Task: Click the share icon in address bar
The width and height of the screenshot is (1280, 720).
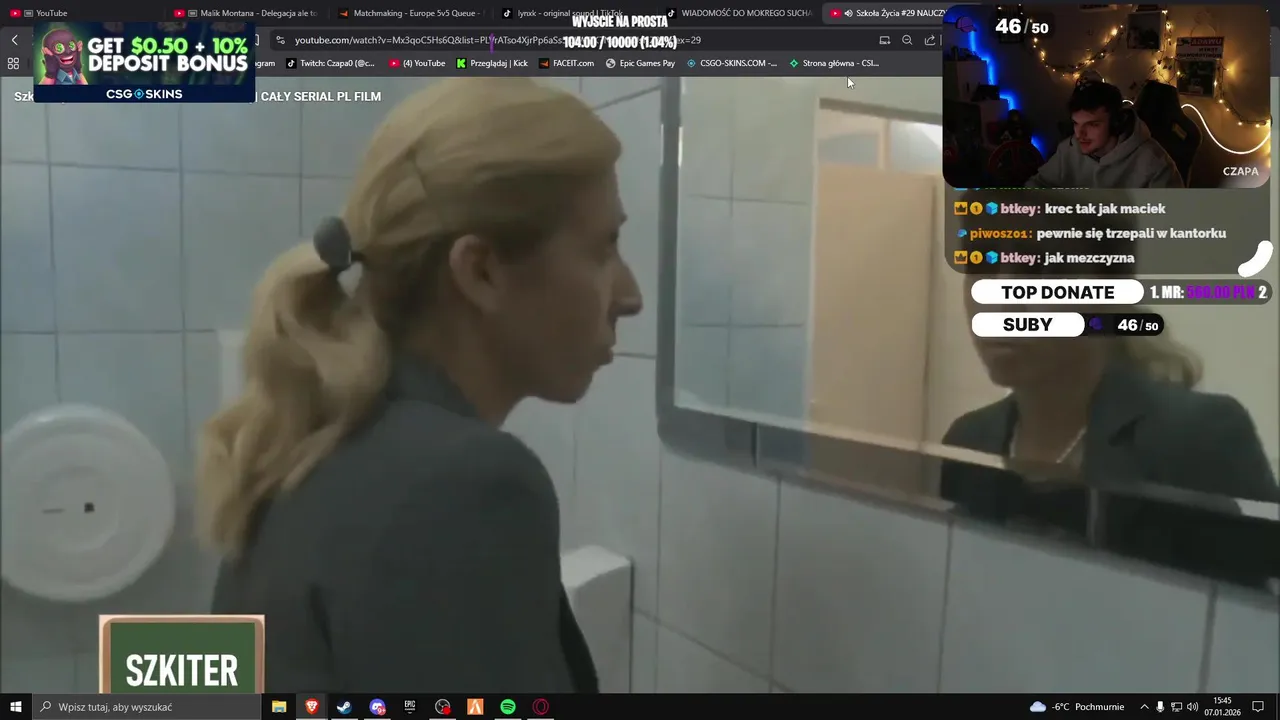Action: (x=930, y=40)
